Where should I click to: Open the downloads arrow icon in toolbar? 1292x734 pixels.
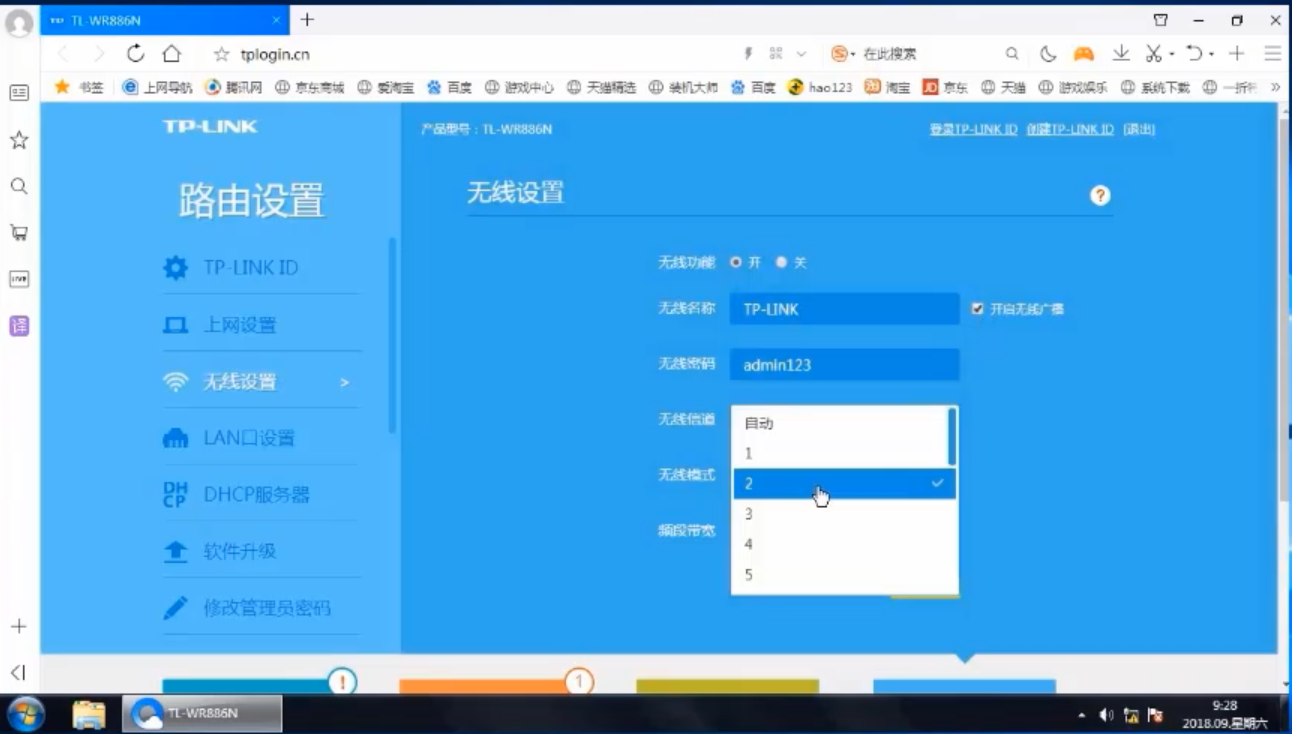click(1121, 54)
